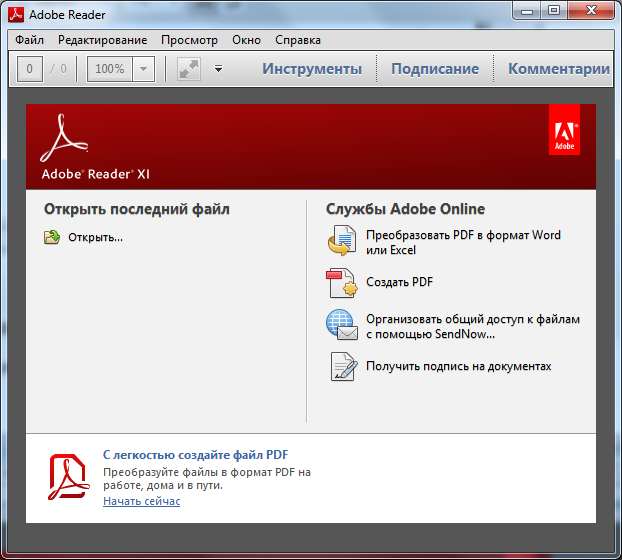Open the Комментарии pane
The width and height of the screenshot is (622, 560).
[559, 69]
